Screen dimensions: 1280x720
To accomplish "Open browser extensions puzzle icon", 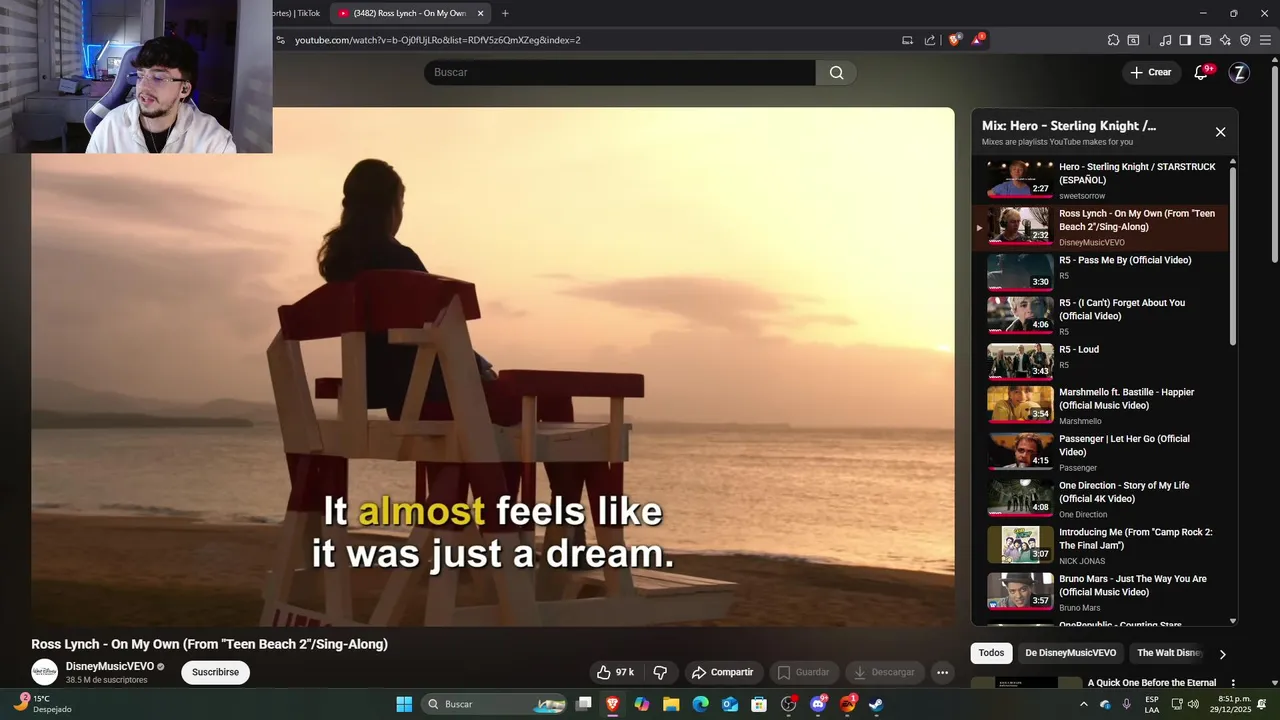I will (1113, 40).
